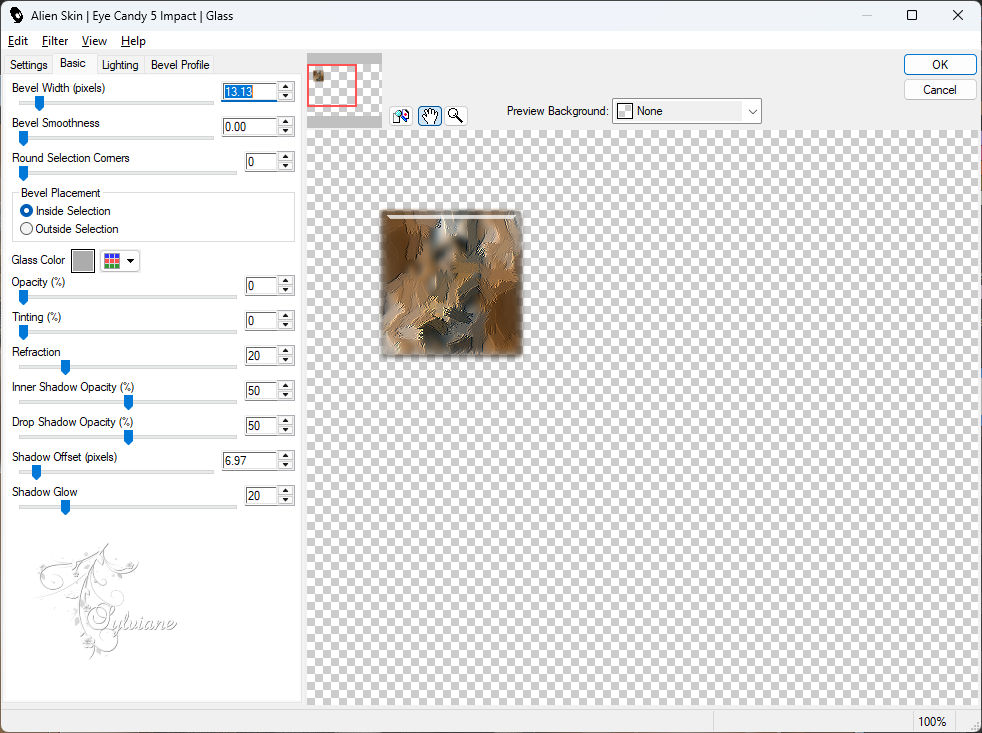This screenshot has height=733, width=982.
Task: Click the Bevel Smoothness value field
Action: (x=249, y=127)
